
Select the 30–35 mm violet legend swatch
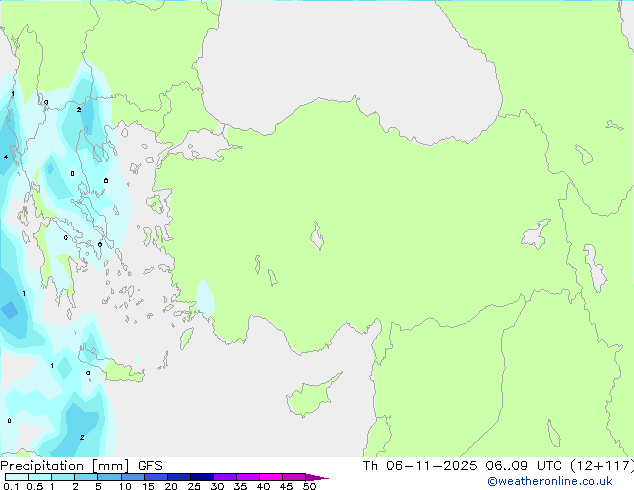tap(225, 477)
